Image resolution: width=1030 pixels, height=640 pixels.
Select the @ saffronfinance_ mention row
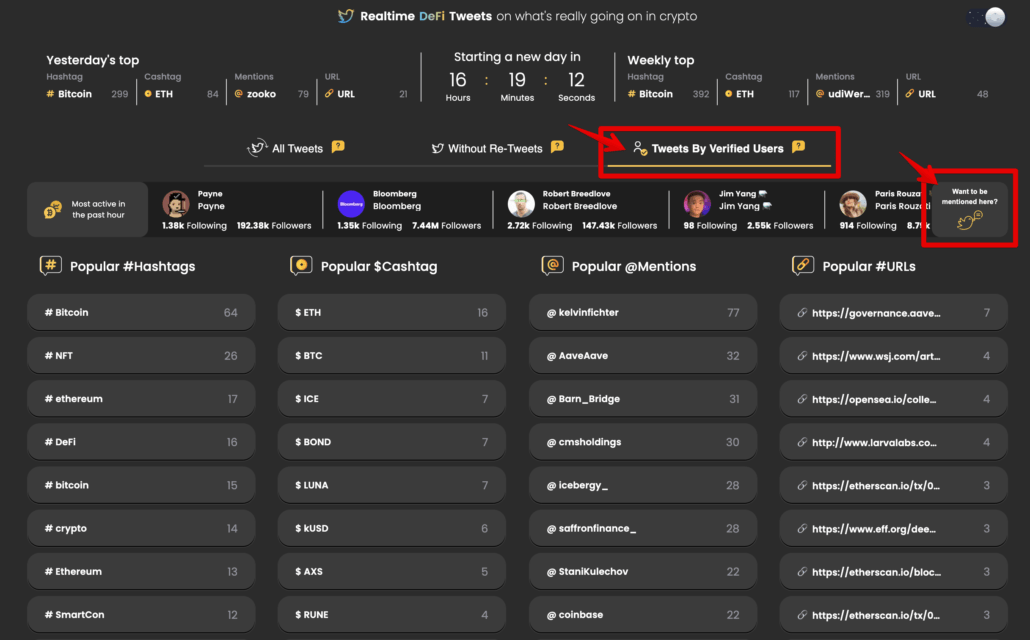(x=643, y=528)
